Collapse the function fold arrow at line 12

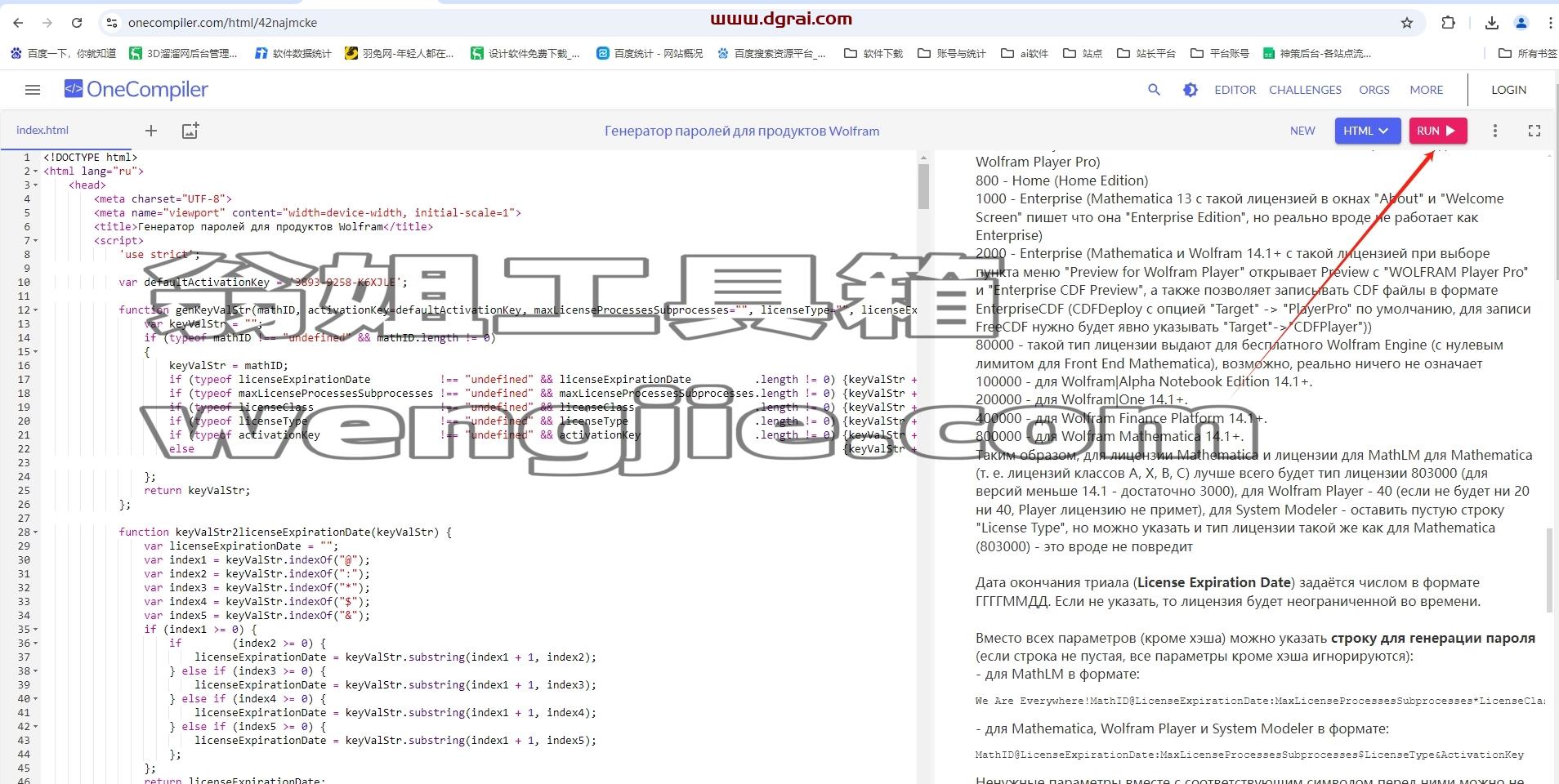pyautogui.click(x=36, y=310)
